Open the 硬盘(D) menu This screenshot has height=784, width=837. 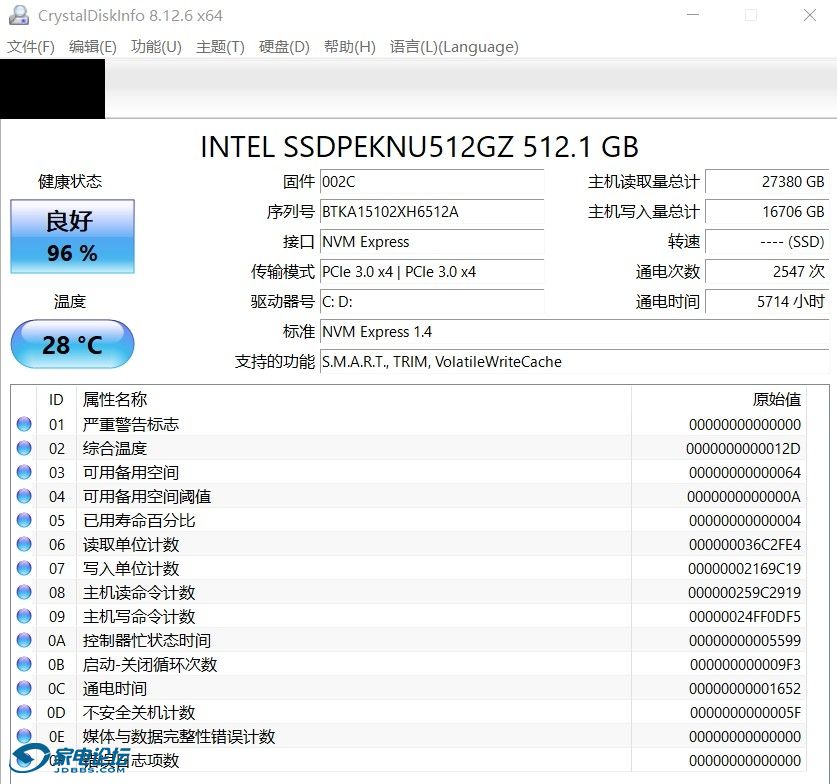coord(284,47)
